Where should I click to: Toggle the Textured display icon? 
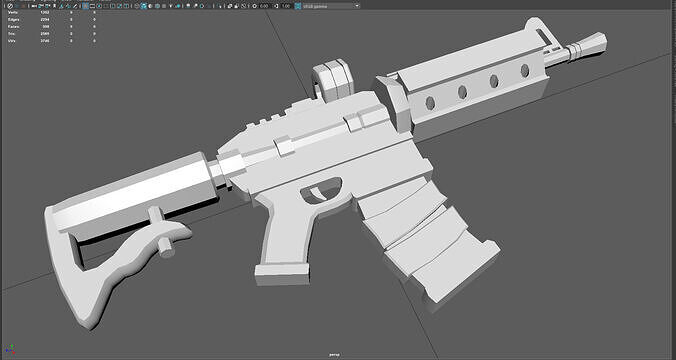click(164, 6)
